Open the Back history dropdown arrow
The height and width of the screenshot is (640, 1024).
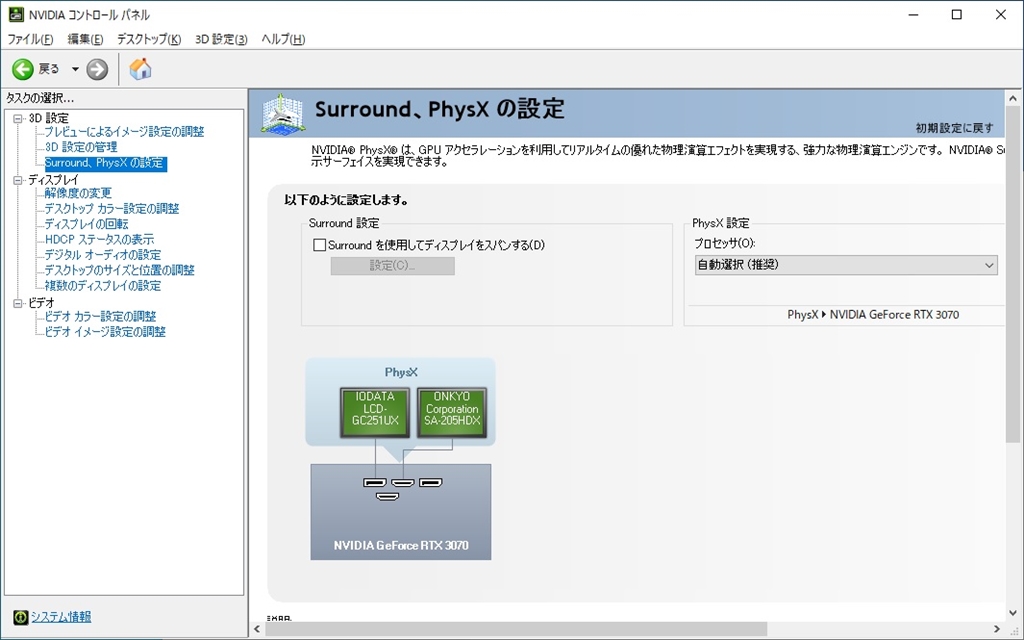click(75, 69)
